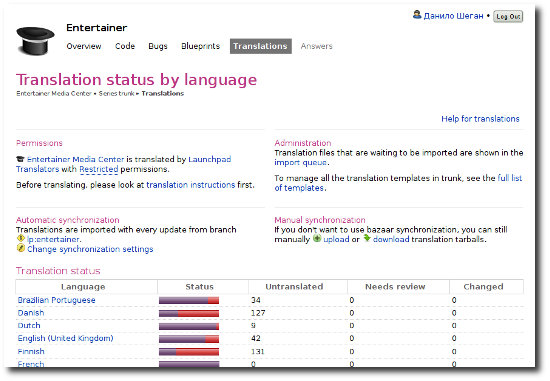Click the Translation status section heading

click(58, 271)
